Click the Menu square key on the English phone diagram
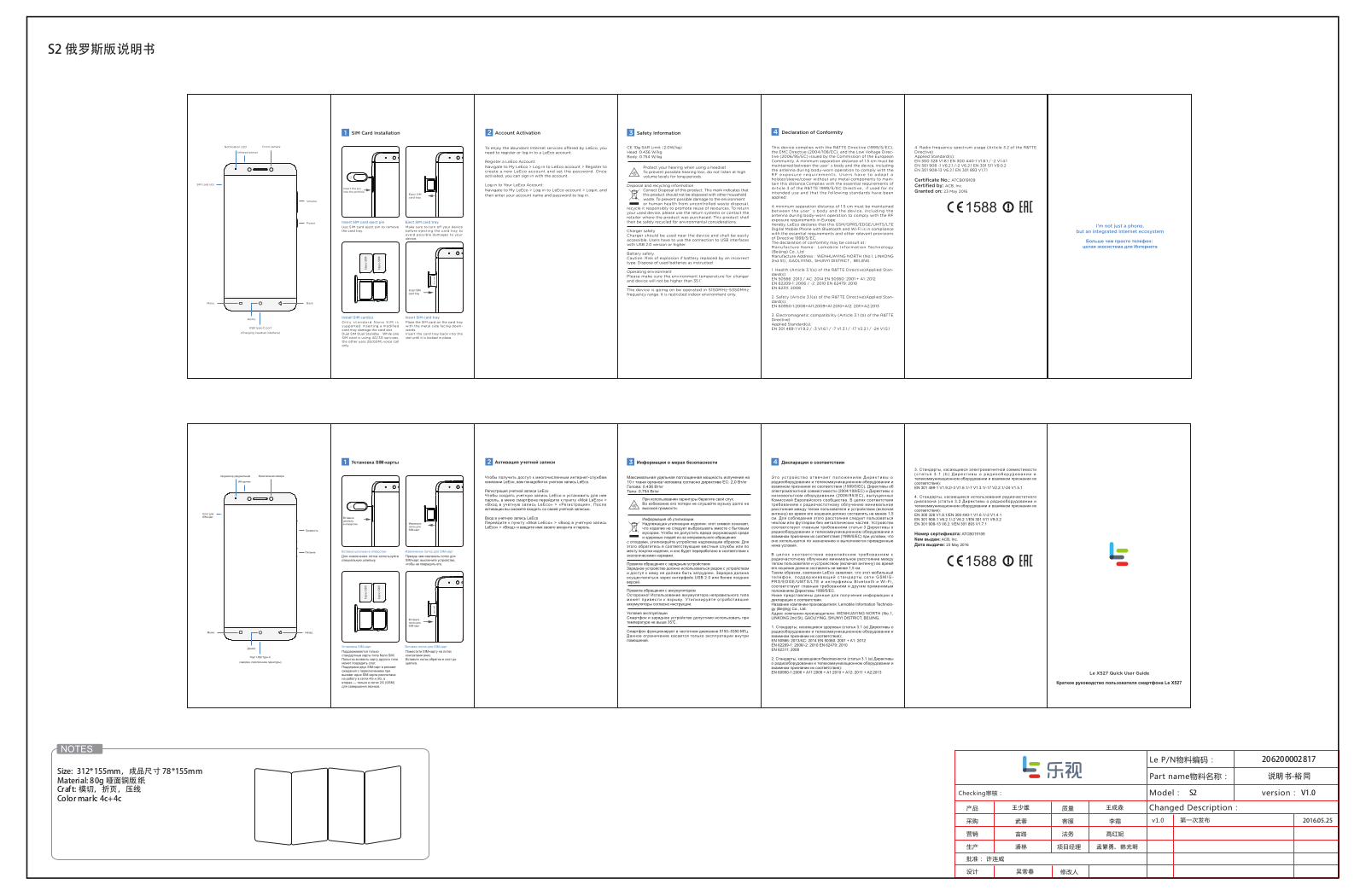 point(240,303)
